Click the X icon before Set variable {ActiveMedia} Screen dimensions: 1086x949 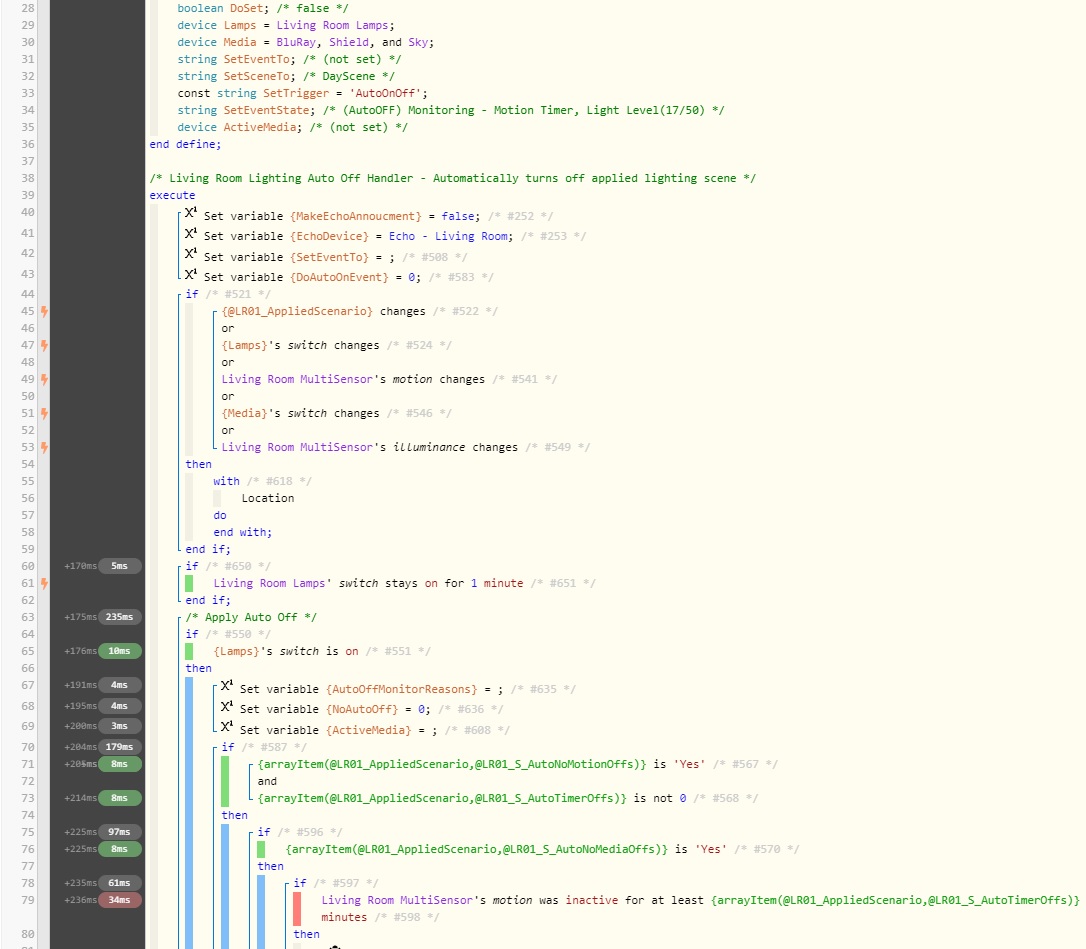point(226,726)
